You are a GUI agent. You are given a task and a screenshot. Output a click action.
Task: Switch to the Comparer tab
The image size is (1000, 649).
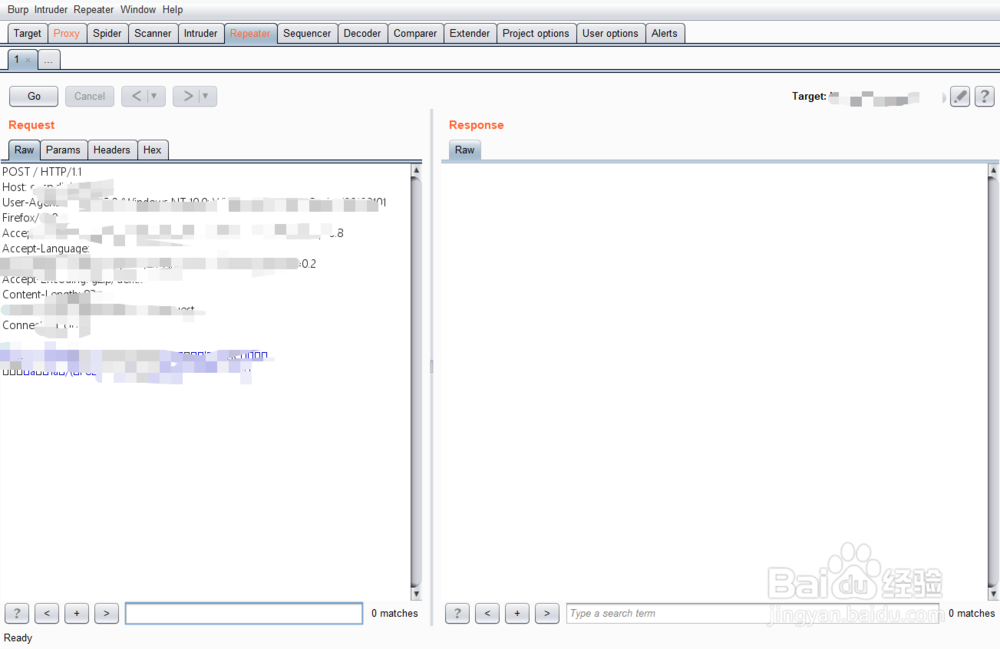415,33
